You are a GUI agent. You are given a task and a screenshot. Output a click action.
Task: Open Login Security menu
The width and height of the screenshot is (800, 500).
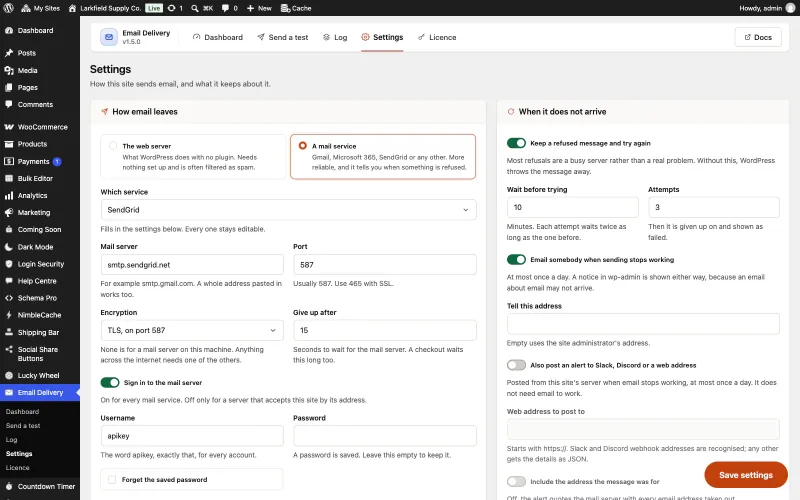pyautogui.click(x=40, y=264)
